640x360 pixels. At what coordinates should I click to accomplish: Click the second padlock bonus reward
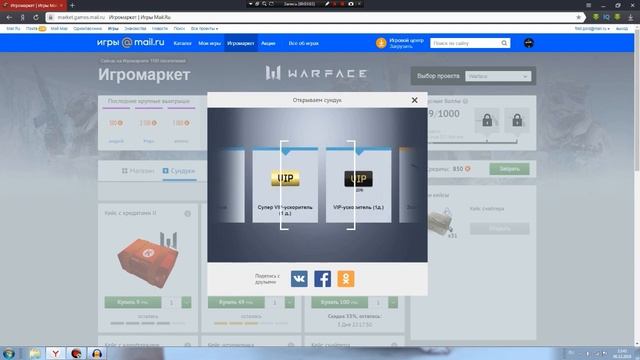[x=517, y=120]
